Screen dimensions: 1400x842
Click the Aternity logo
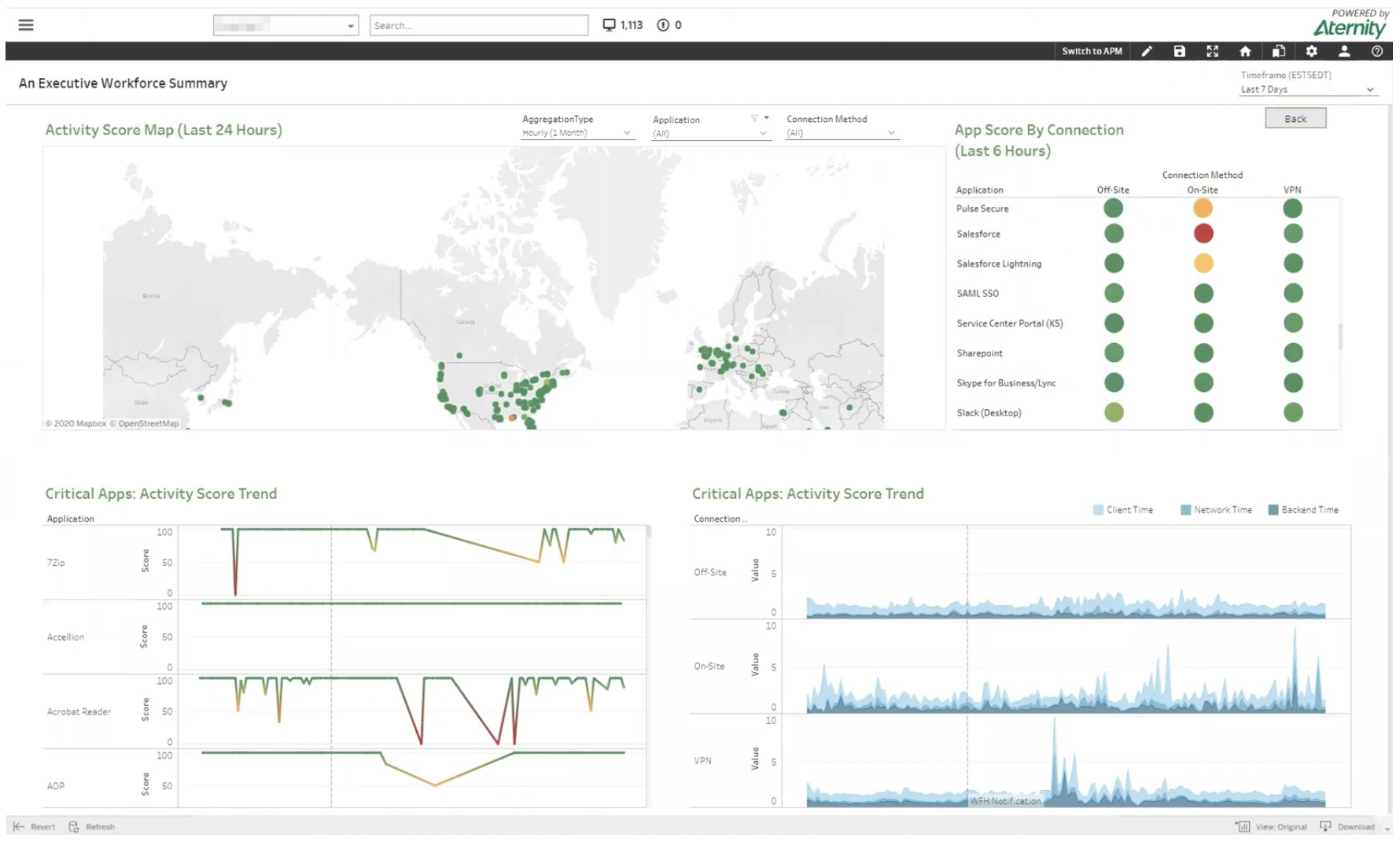[1350, 28]
